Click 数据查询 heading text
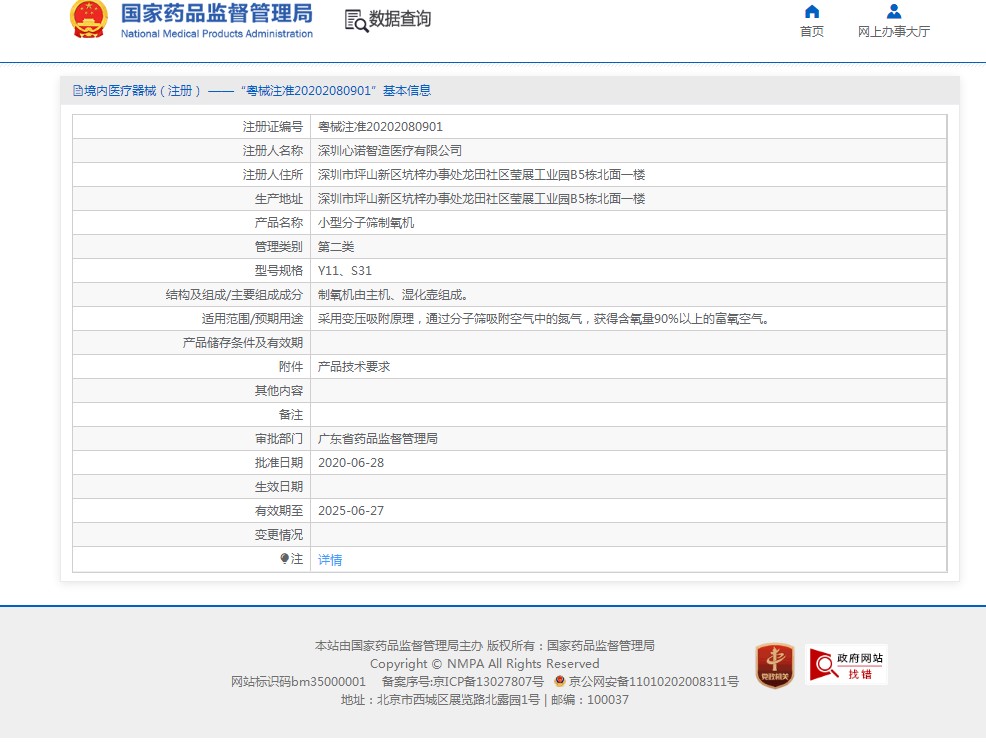 (x=400, y=19)
